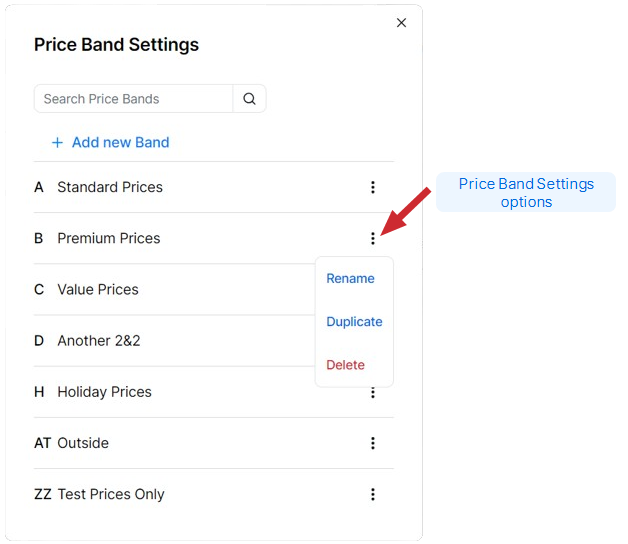Click the search magnifier icon

tap(249, 99)
